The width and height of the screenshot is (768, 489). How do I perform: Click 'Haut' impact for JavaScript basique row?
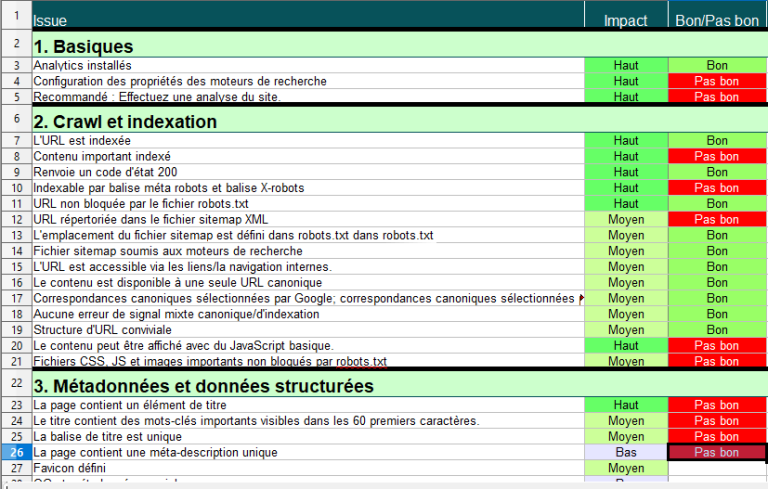click(x=626, y=345)
